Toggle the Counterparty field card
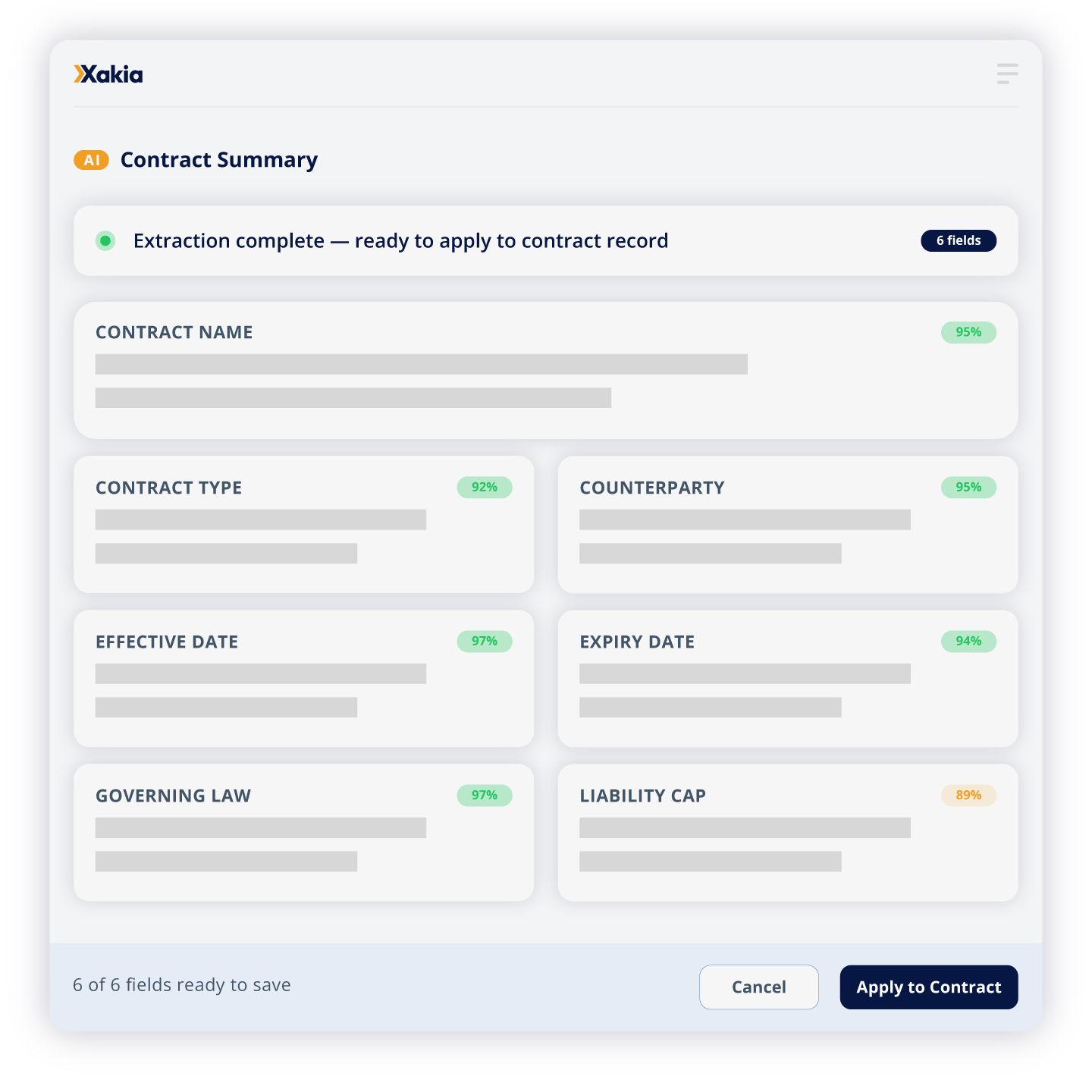 point(787,524)
